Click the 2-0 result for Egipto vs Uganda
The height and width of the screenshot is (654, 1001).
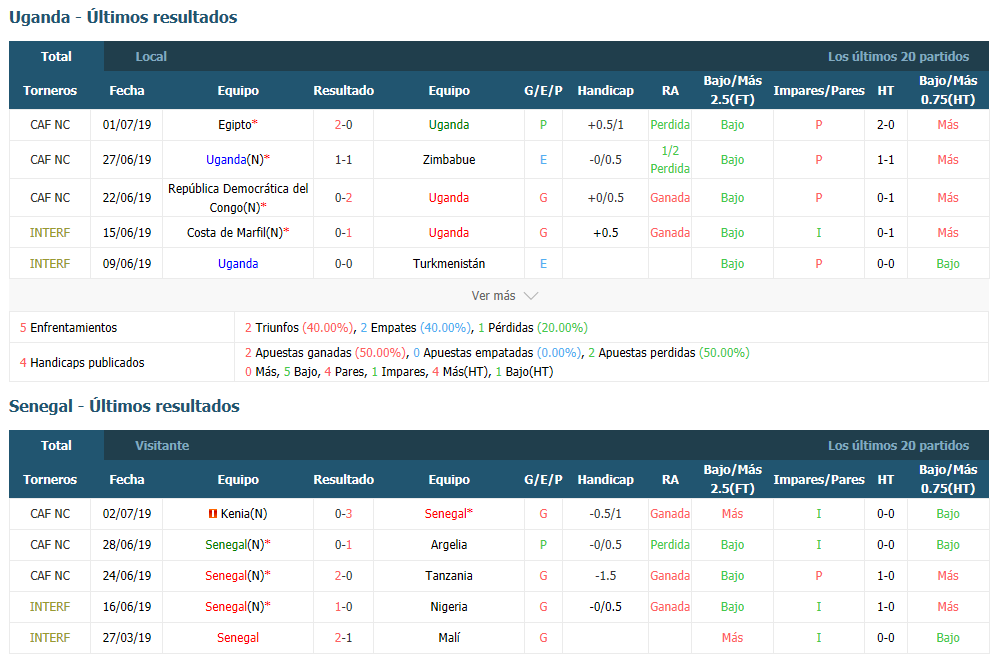coord(343,125)
